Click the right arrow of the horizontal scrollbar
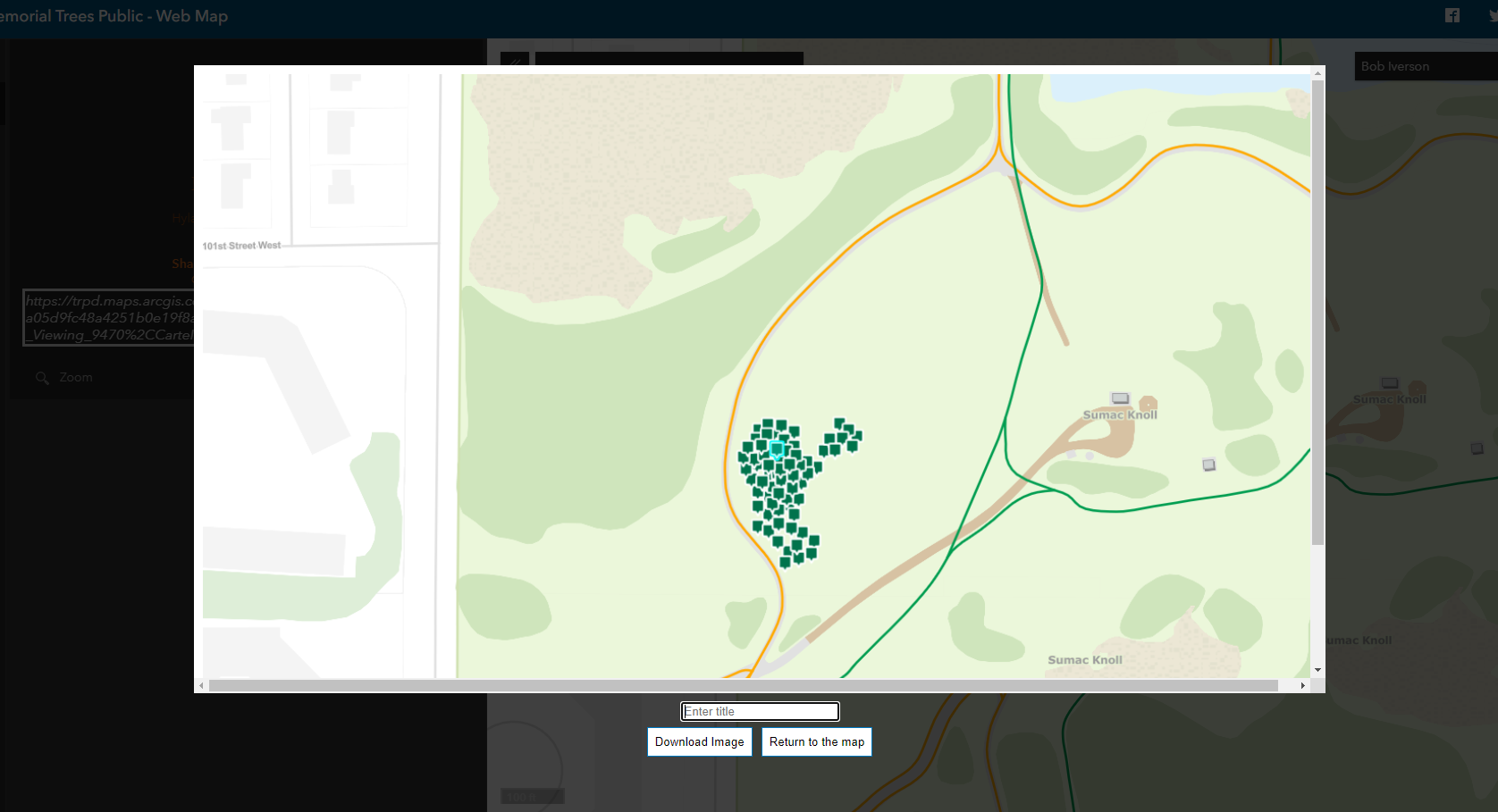The image size is (1498, 812). tap(1303, 685)
